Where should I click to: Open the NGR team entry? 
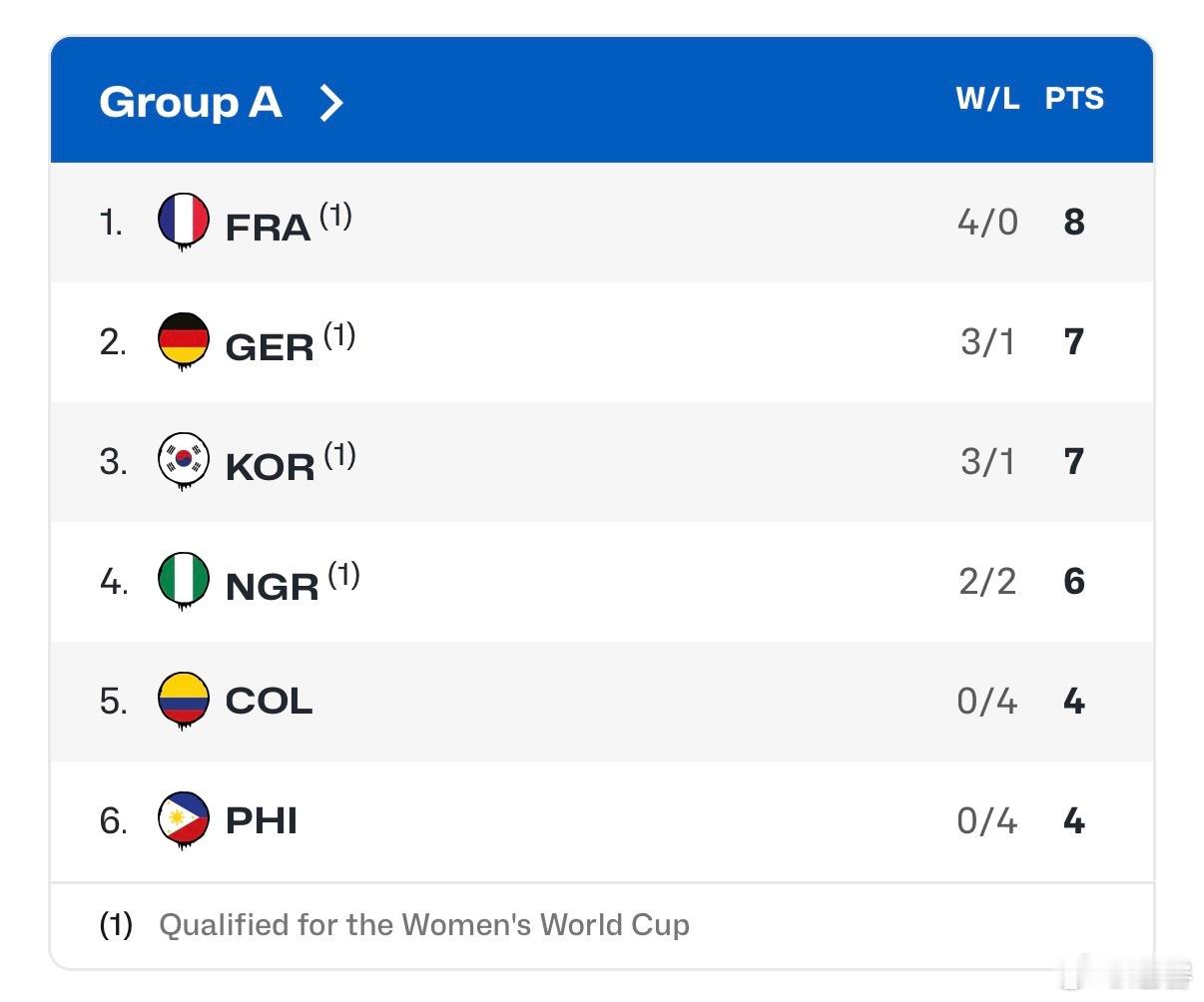272,586
